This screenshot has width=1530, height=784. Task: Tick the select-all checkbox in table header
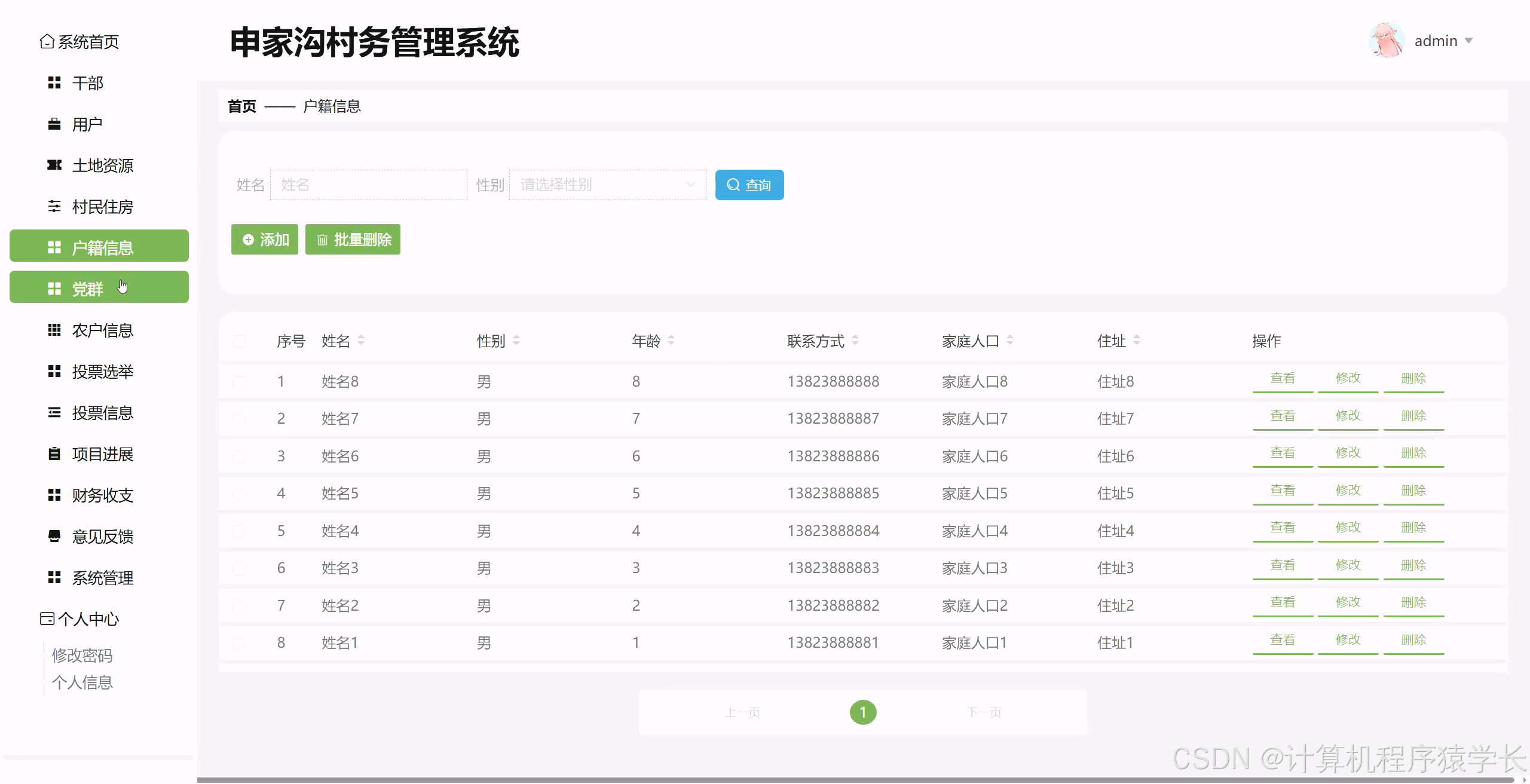pyautogui.click(x=238, y=342)
